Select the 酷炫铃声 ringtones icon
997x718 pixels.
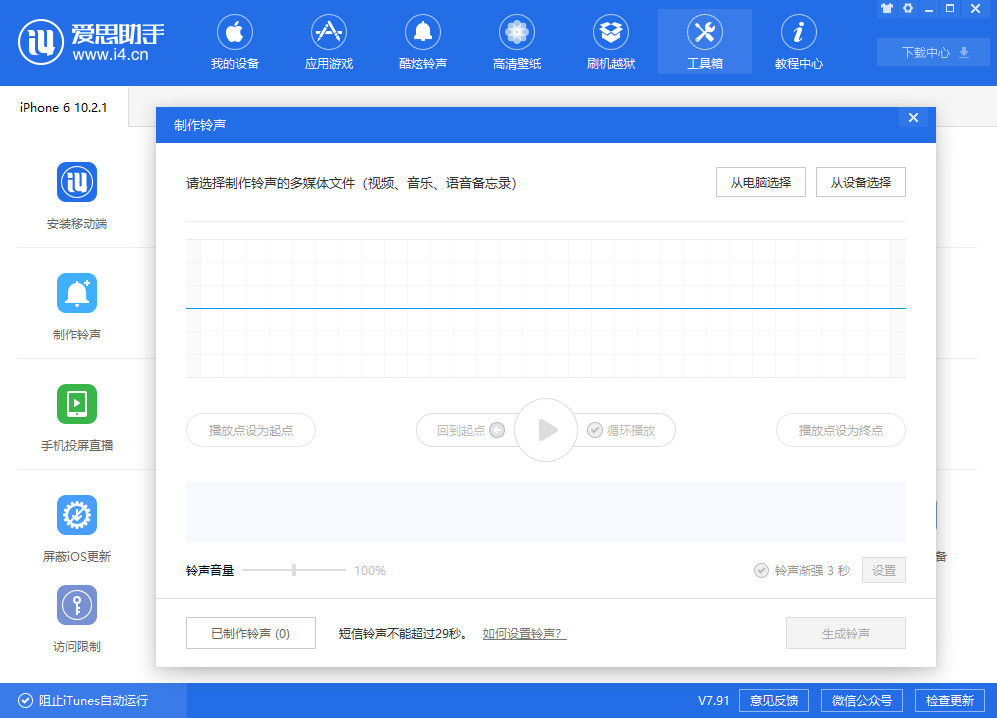click(x=422, y=41)
